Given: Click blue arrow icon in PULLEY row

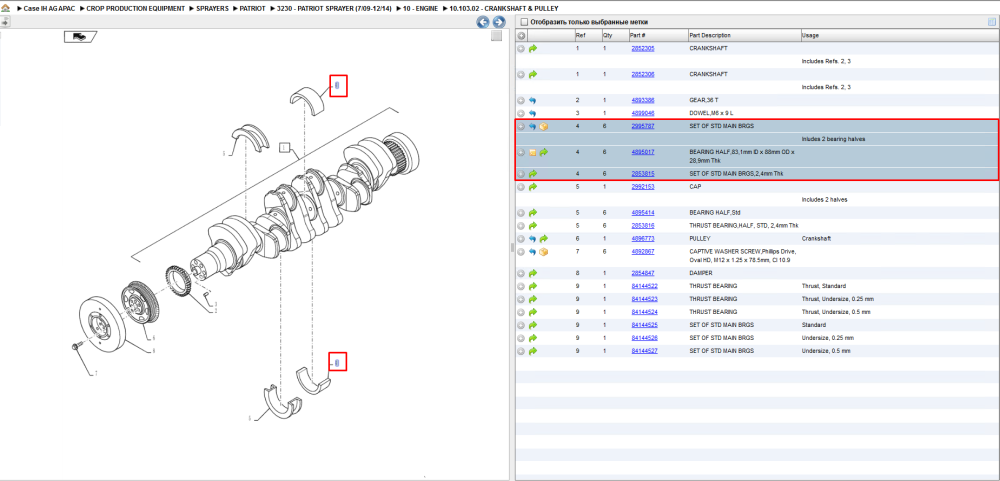Looking at the screenshot, I should (533, 239).
